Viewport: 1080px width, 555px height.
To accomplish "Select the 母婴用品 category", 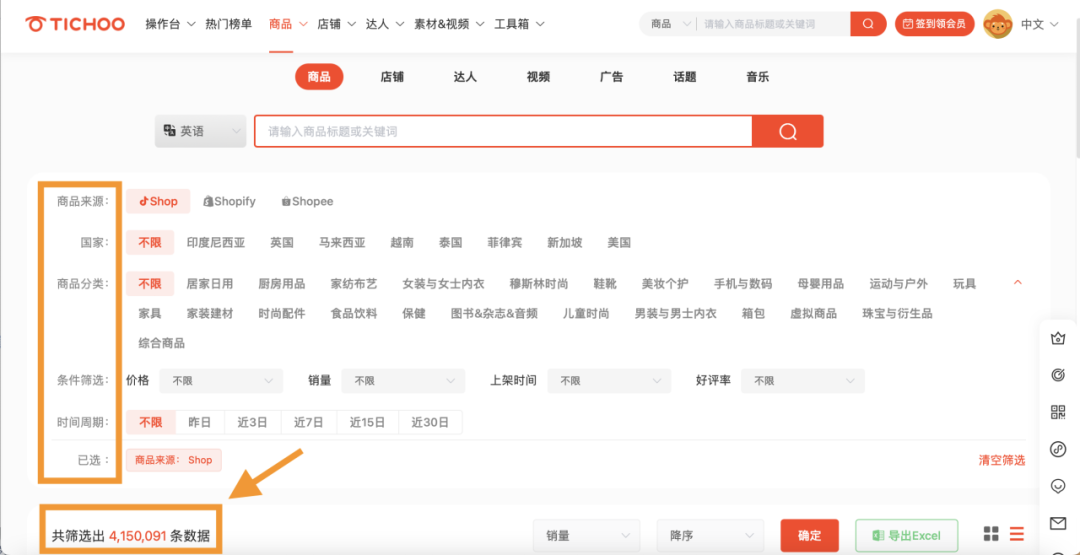I will pos(820,283).
